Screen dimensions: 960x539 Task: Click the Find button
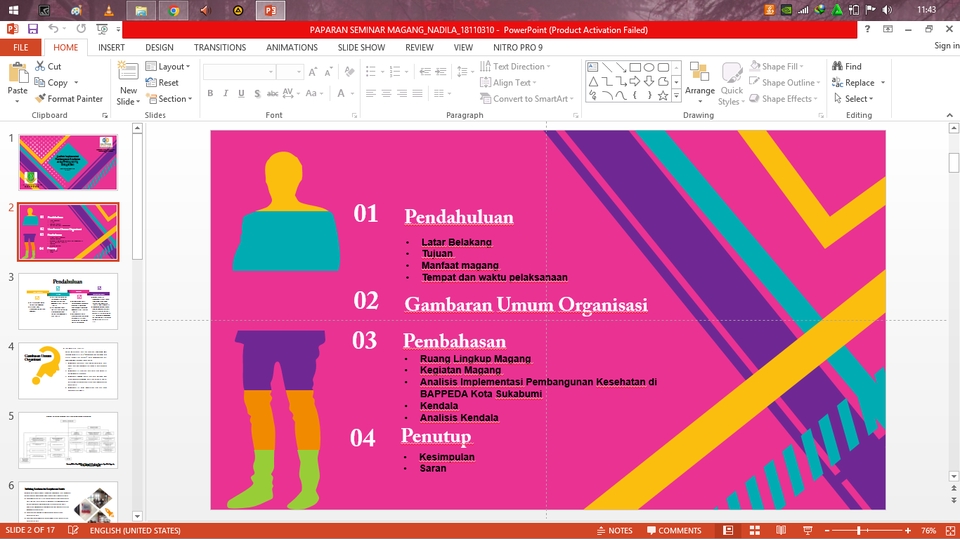click(847, 66)
